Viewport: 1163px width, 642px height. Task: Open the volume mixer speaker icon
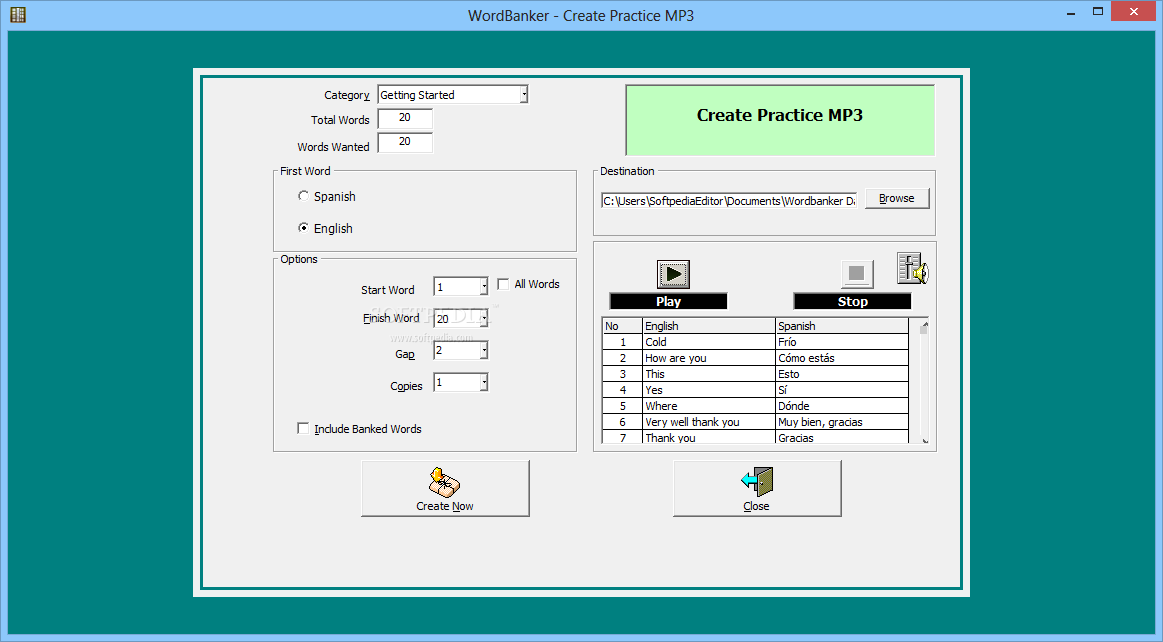pyautogui.click(x=912, y=268)
